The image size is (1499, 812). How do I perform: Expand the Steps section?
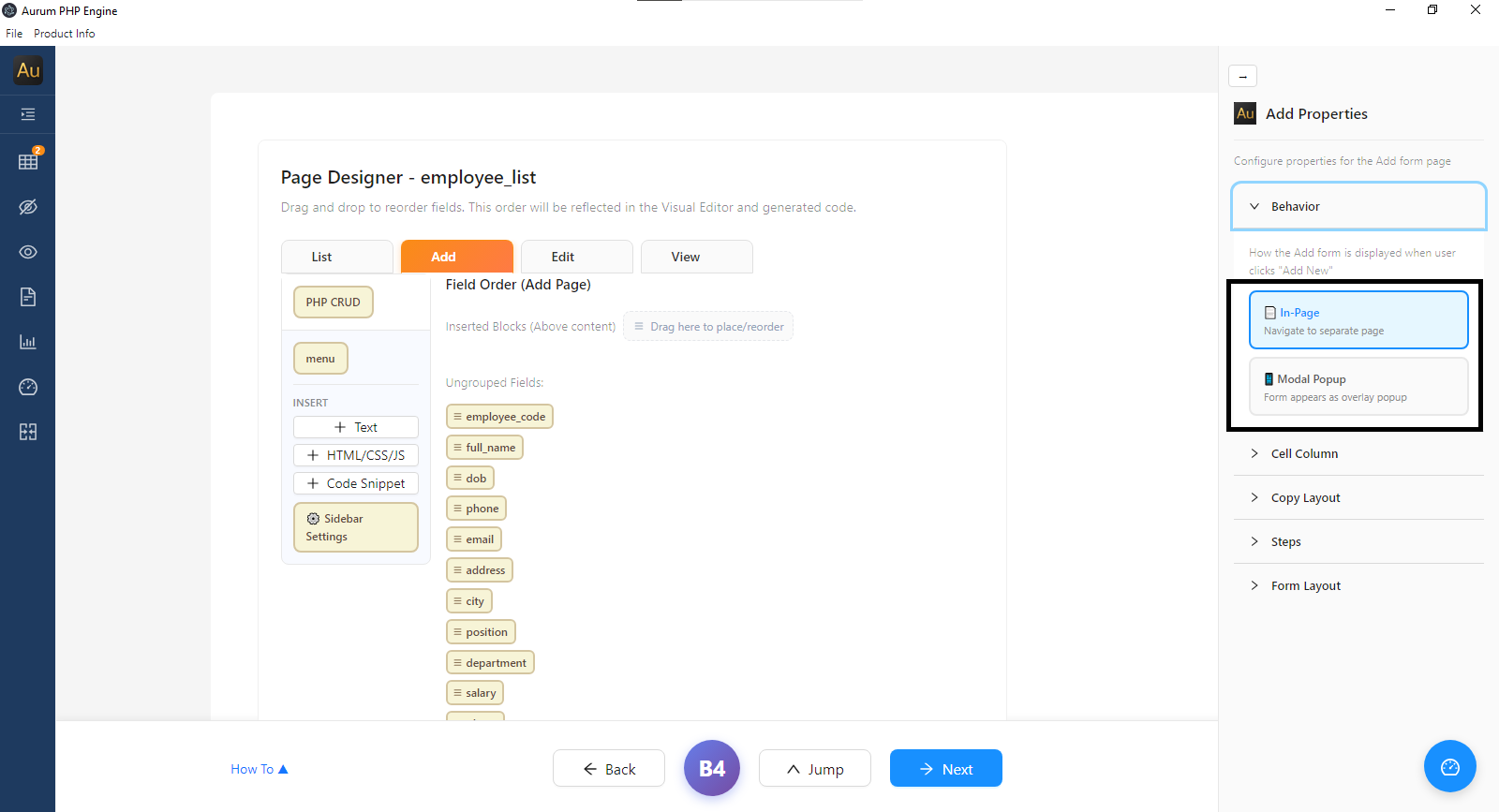[1358, 541]
